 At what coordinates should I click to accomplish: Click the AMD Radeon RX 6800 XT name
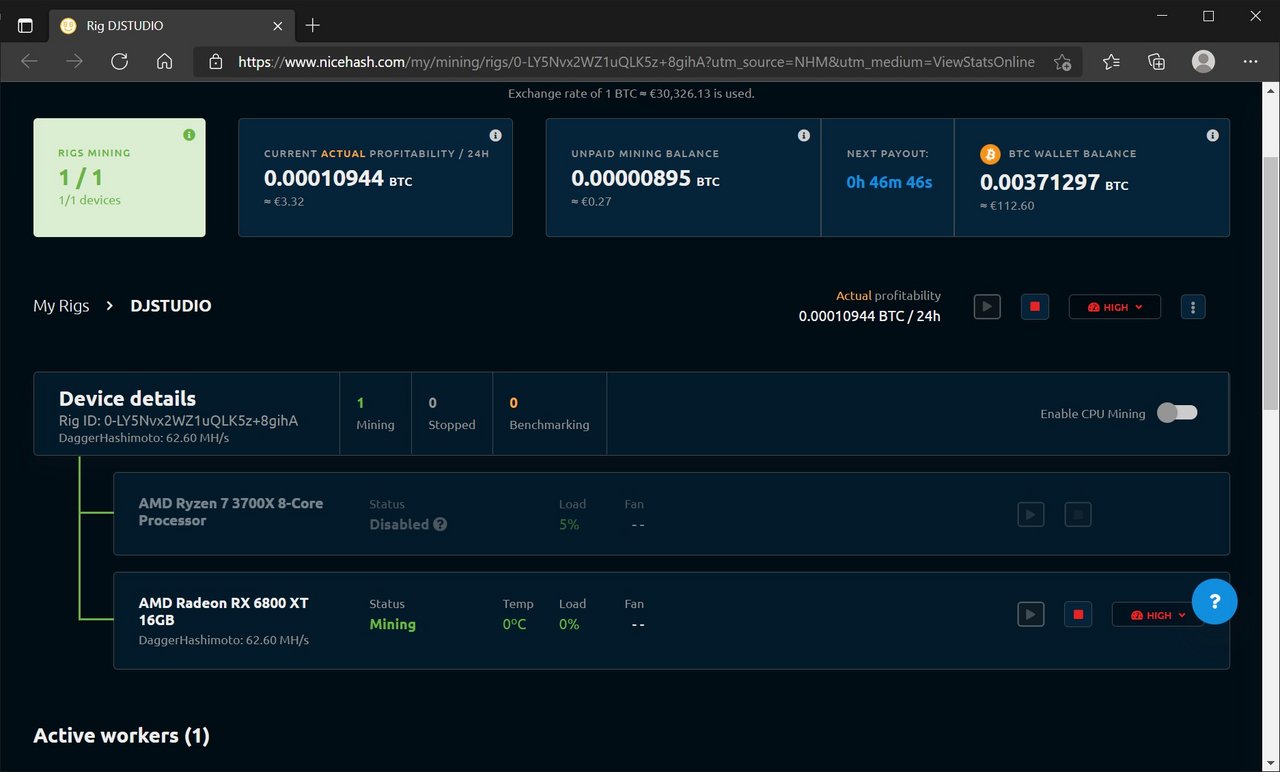pos(223,611)
